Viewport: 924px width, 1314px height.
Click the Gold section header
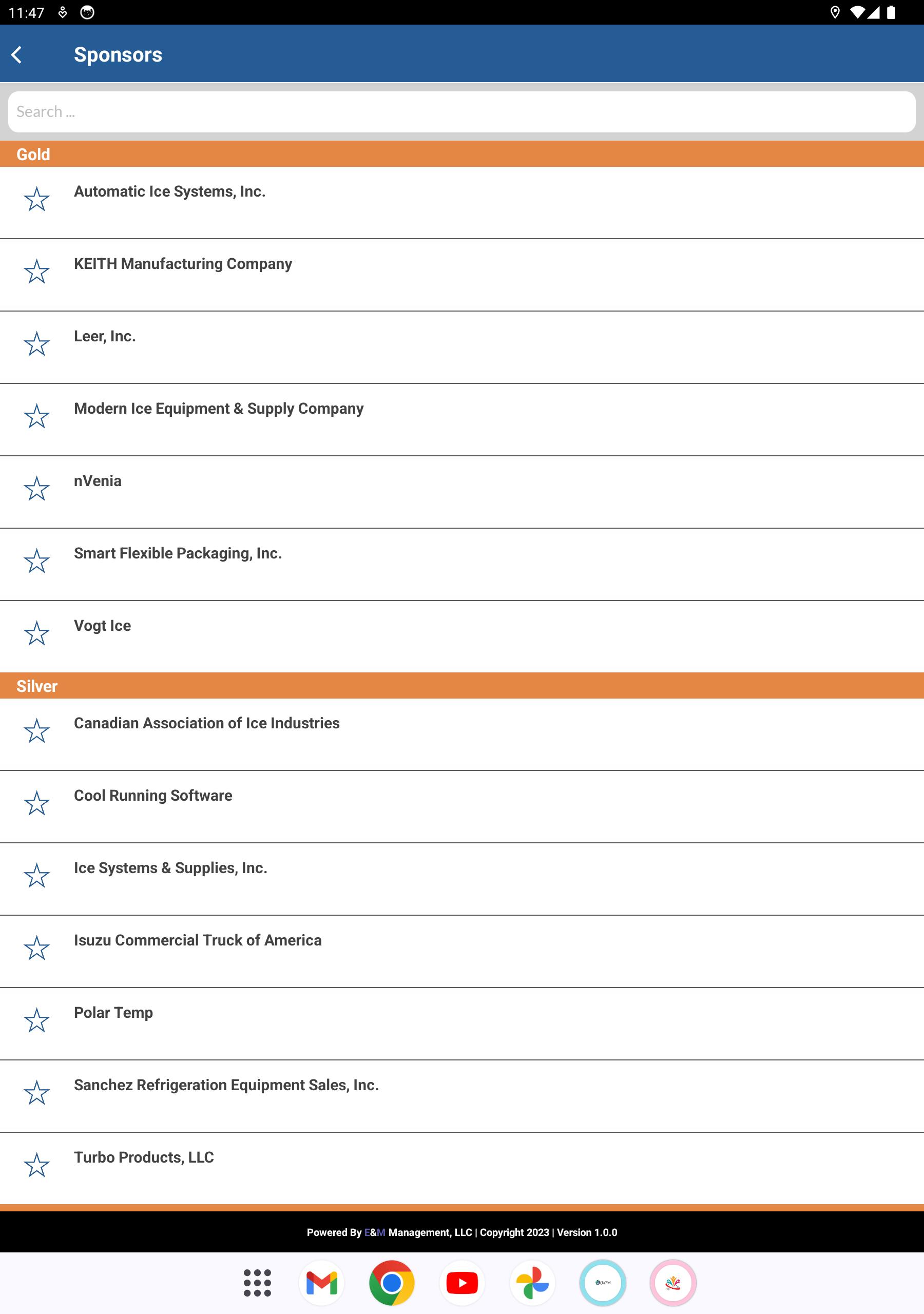[x=461, y=154]
